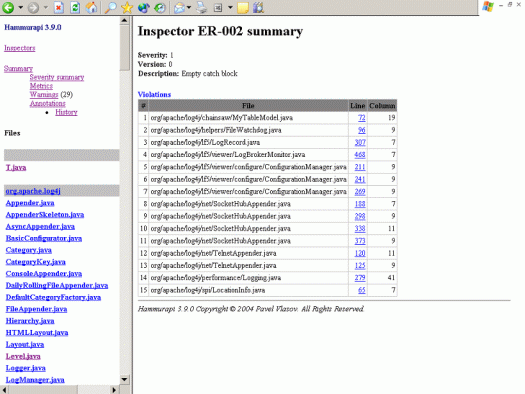Click the sidebar horizontal scrollbar right arrow
The height and width of the screenshot is (394, 525).
pos(114,390)
